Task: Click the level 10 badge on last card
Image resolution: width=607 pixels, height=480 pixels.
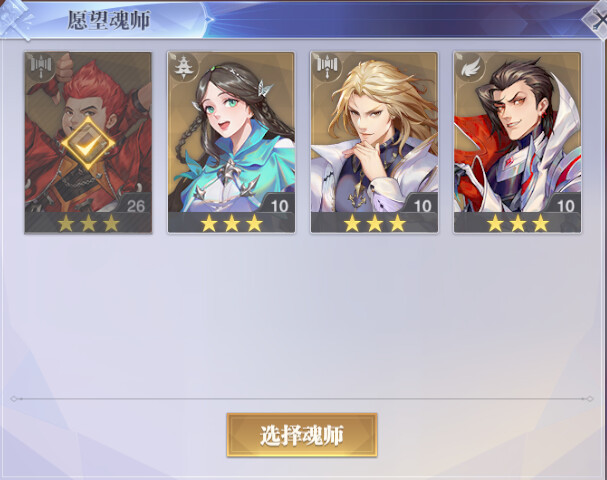Action: [x=566, y=205]
